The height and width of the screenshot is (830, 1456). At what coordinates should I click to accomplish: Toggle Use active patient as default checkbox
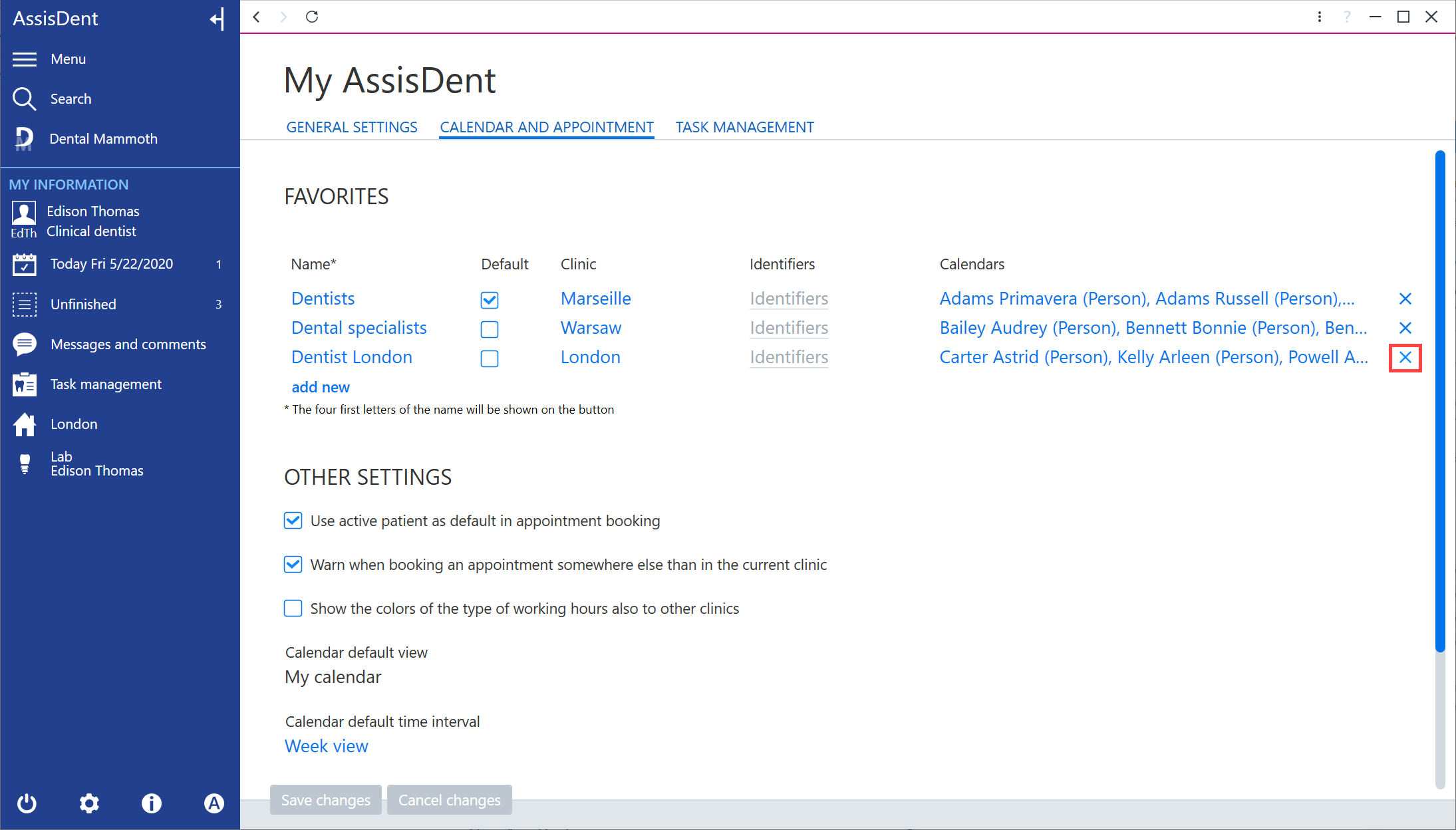(293, 521)
